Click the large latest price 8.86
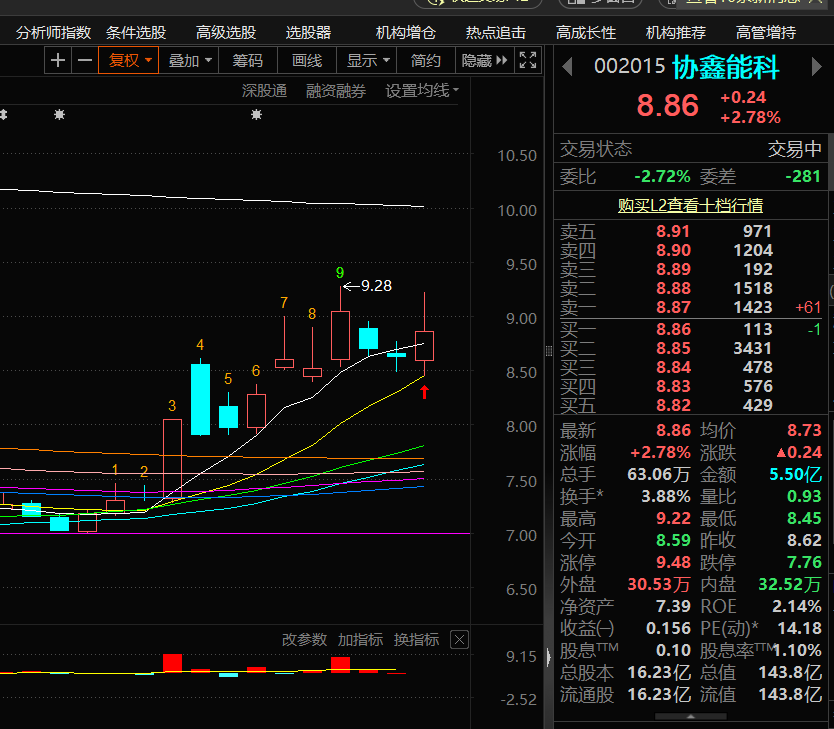Viewport: 834px width, 729px height. (x=667, y=105)
